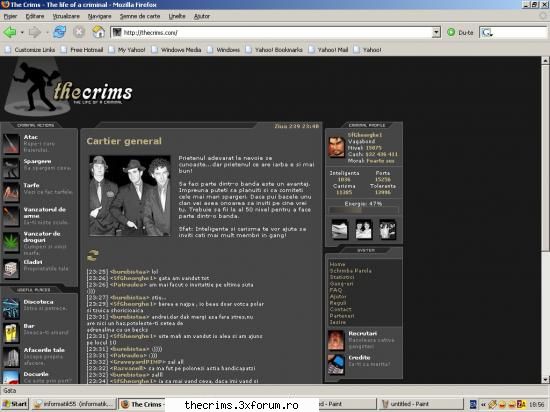Click the energy progress bar
This screenshot has height=412, width=550.
(363, 210)
